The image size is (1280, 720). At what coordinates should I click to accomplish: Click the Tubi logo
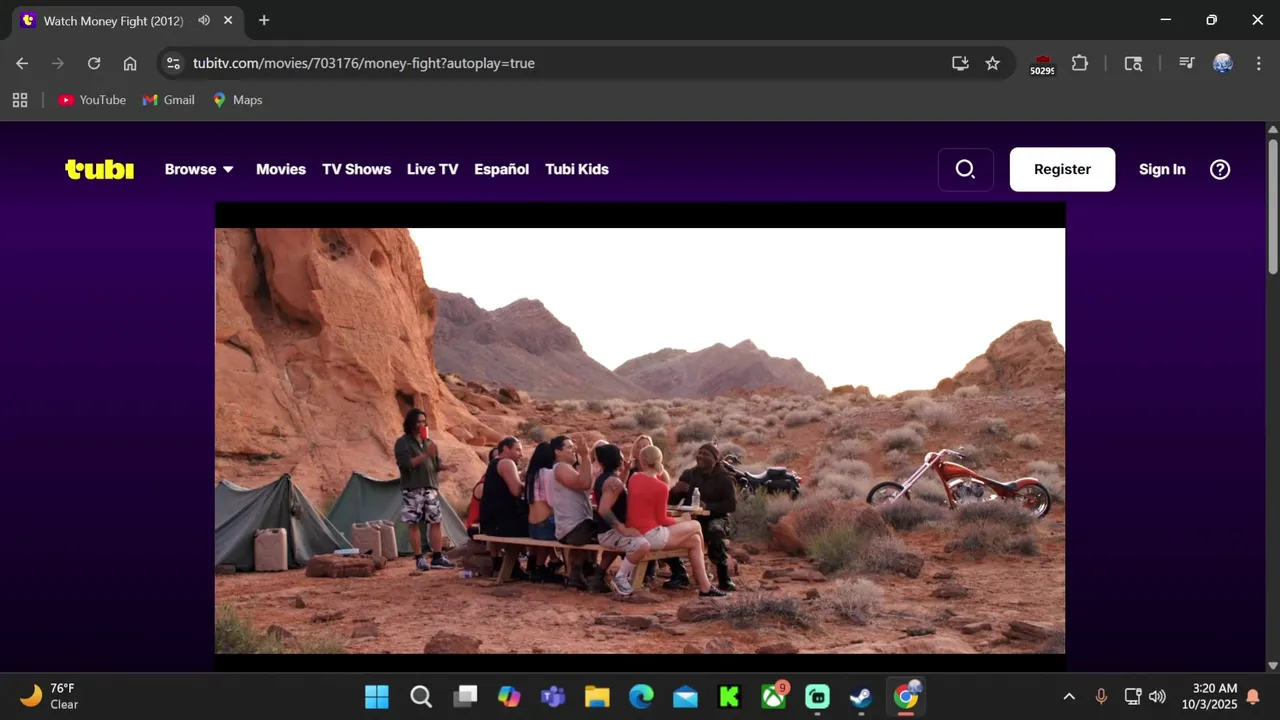click(x=99, y=169)
